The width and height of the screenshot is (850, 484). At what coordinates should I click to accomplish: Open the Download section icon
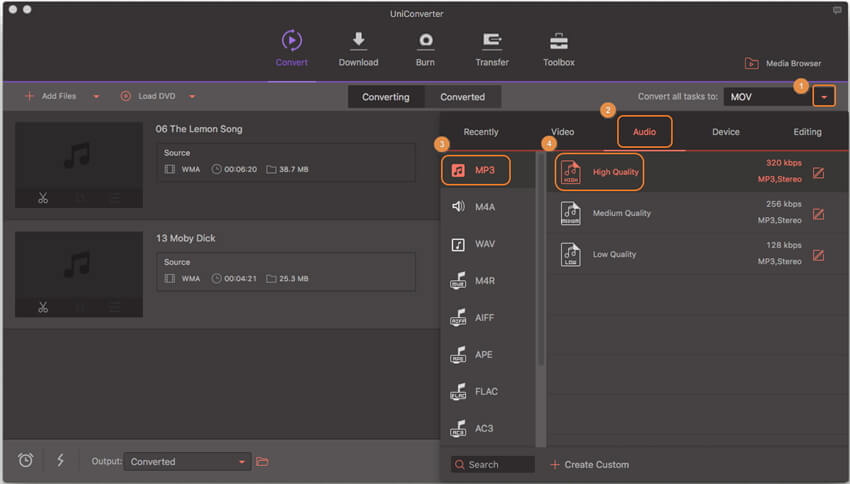(x=358, y=41)
